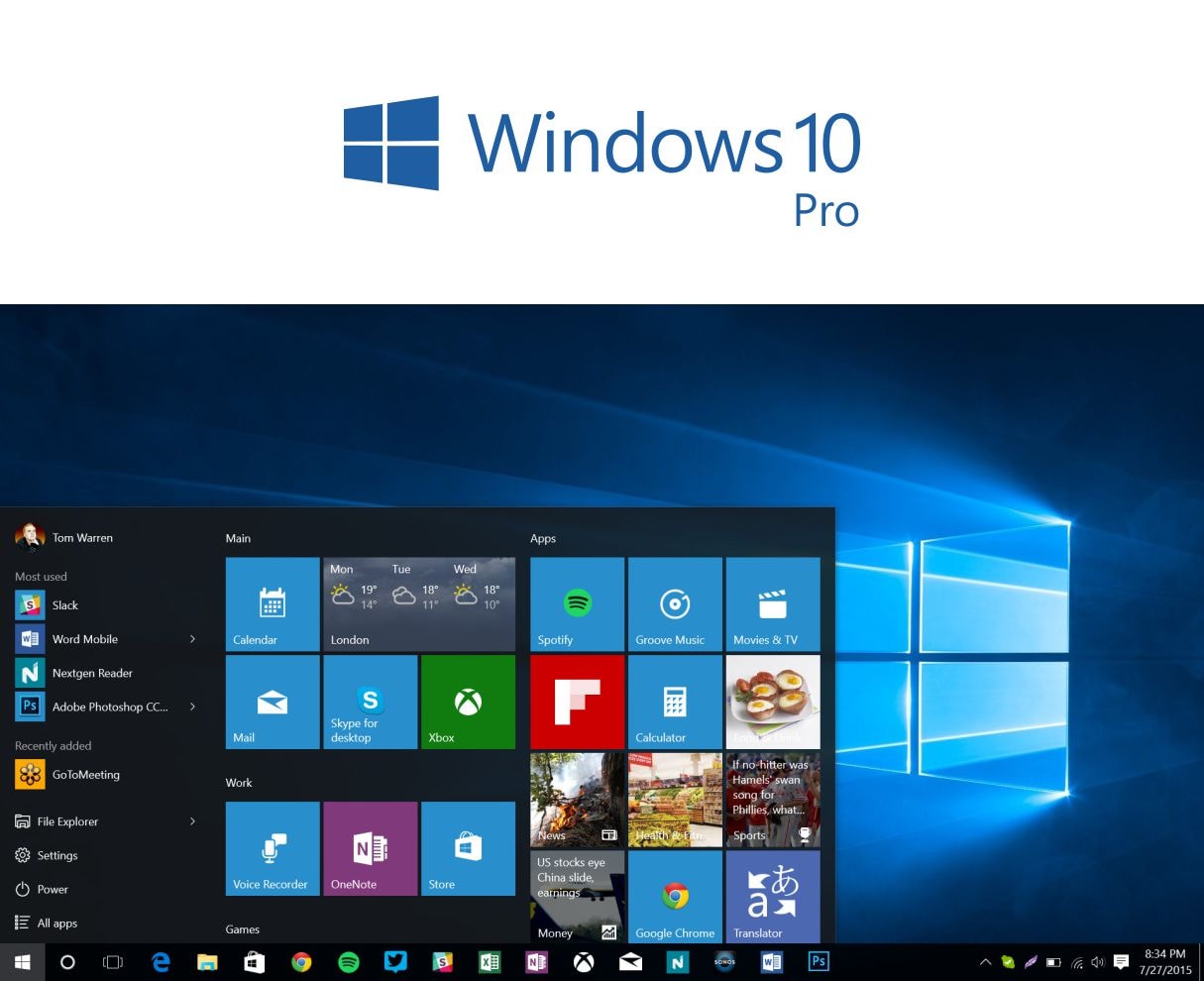The image size is (1204, 981).
Task: Open the Twitter app on the taskbar
Action: pos(395,962)
